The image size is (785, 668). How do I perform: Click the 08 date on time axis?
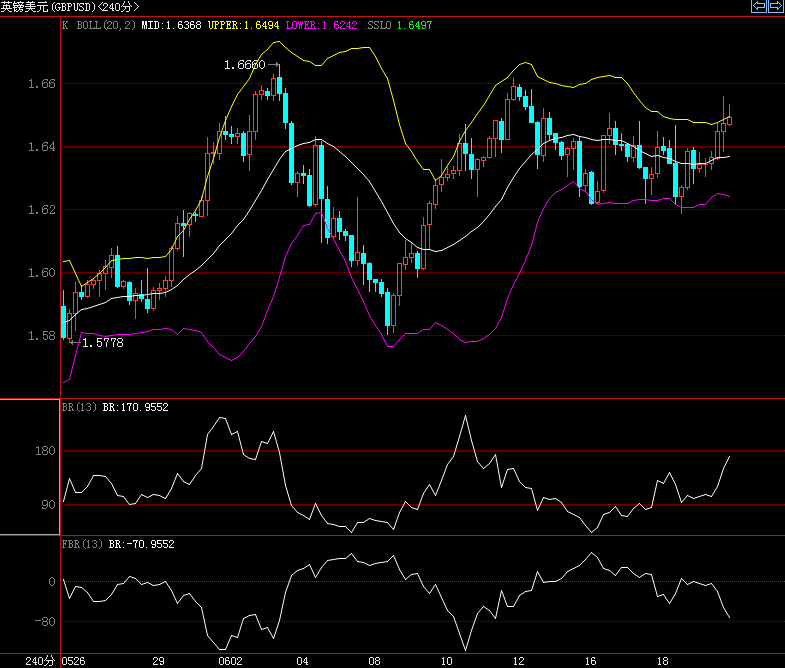pos(374,661)
